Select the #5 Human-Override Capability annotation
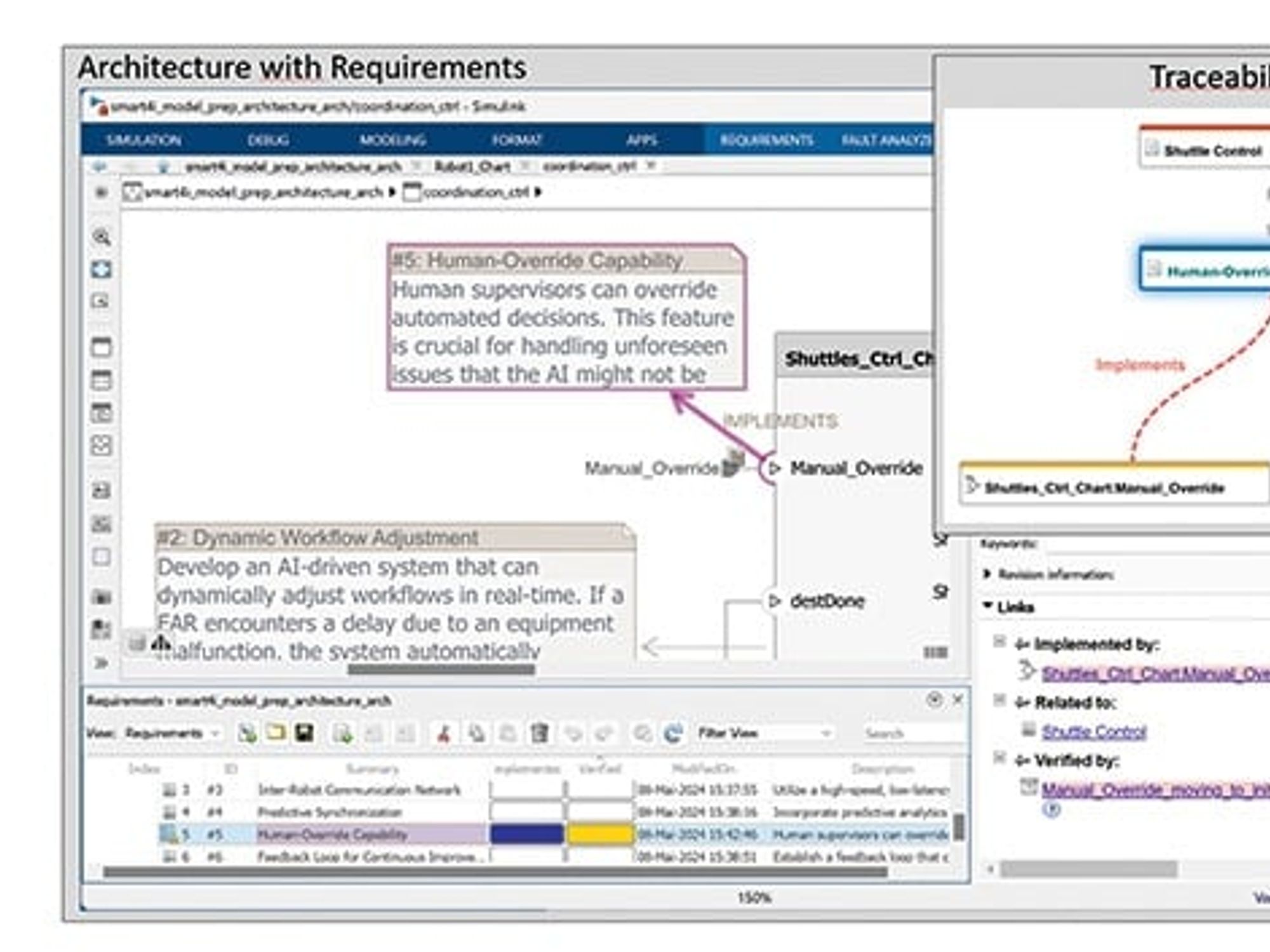Screen dimensions: 1270x952 566,317
